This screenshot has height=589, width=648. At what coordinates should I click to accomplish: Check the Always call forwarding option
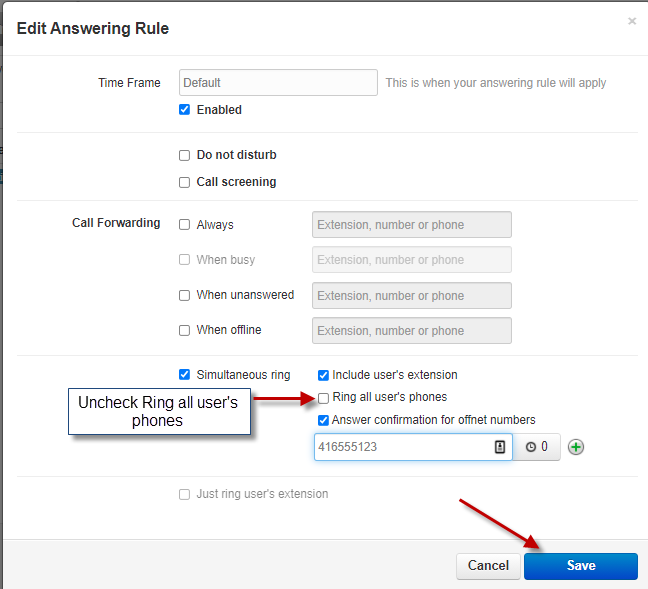[184, 225]
